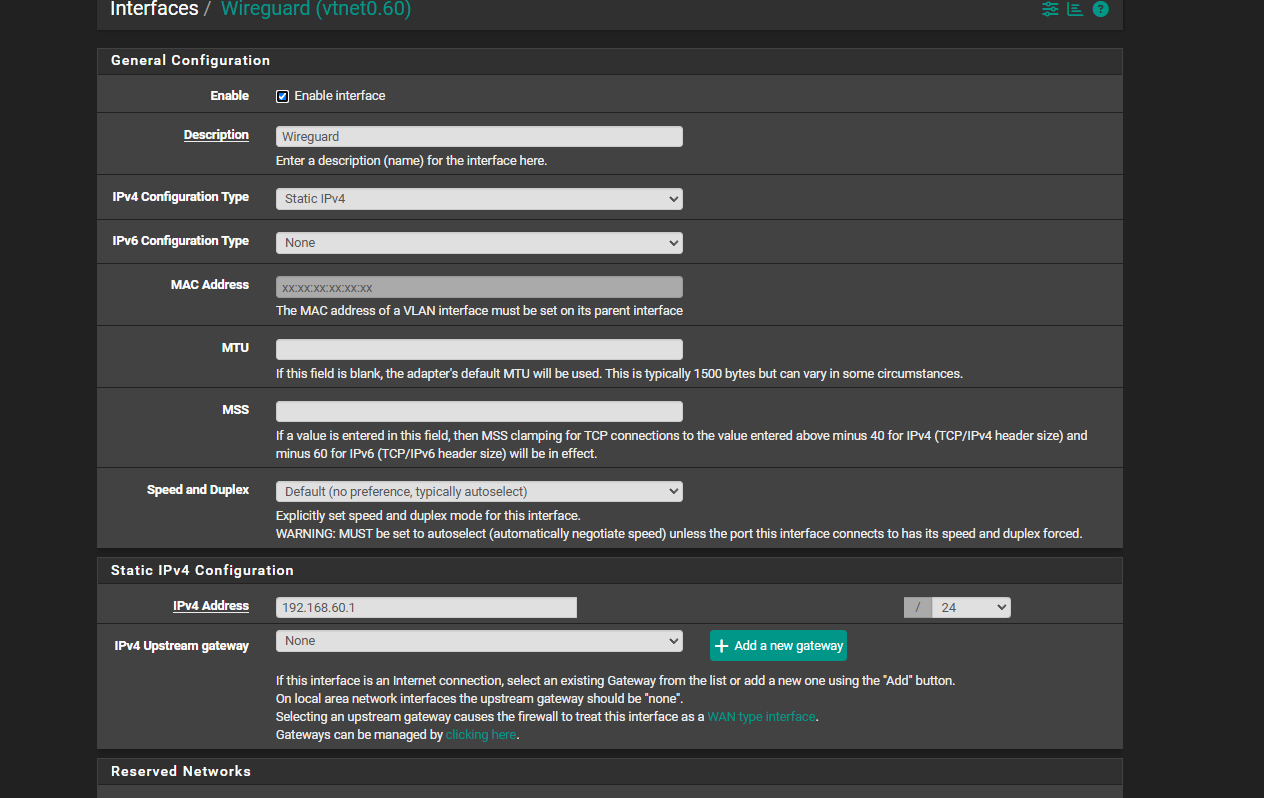
Task: Click the Add a new gateway button
Action: (x=778, y=645)
